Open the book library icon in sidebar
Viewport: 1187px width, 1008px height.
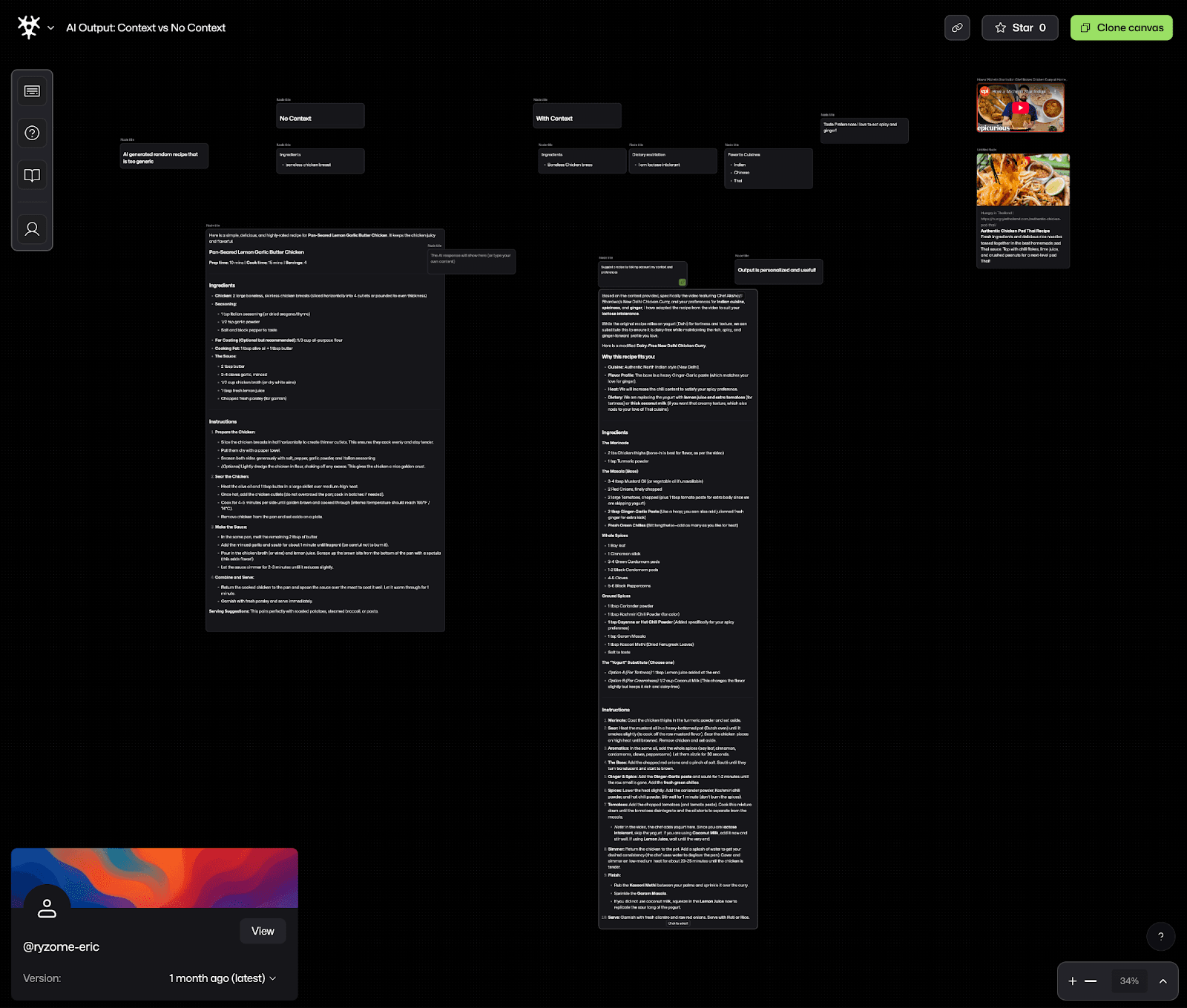pyautogui.click(x=32, y=176)
